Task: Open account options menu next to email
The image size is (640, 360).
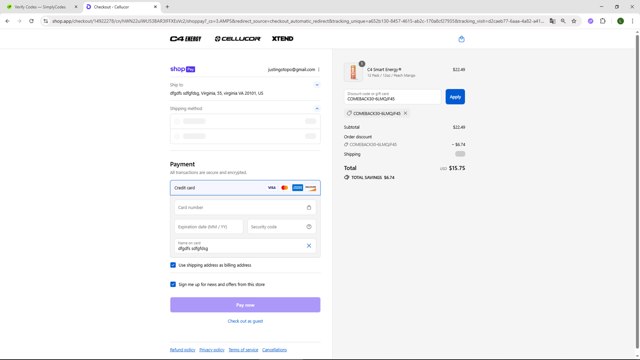Action: tap(319, 69)
